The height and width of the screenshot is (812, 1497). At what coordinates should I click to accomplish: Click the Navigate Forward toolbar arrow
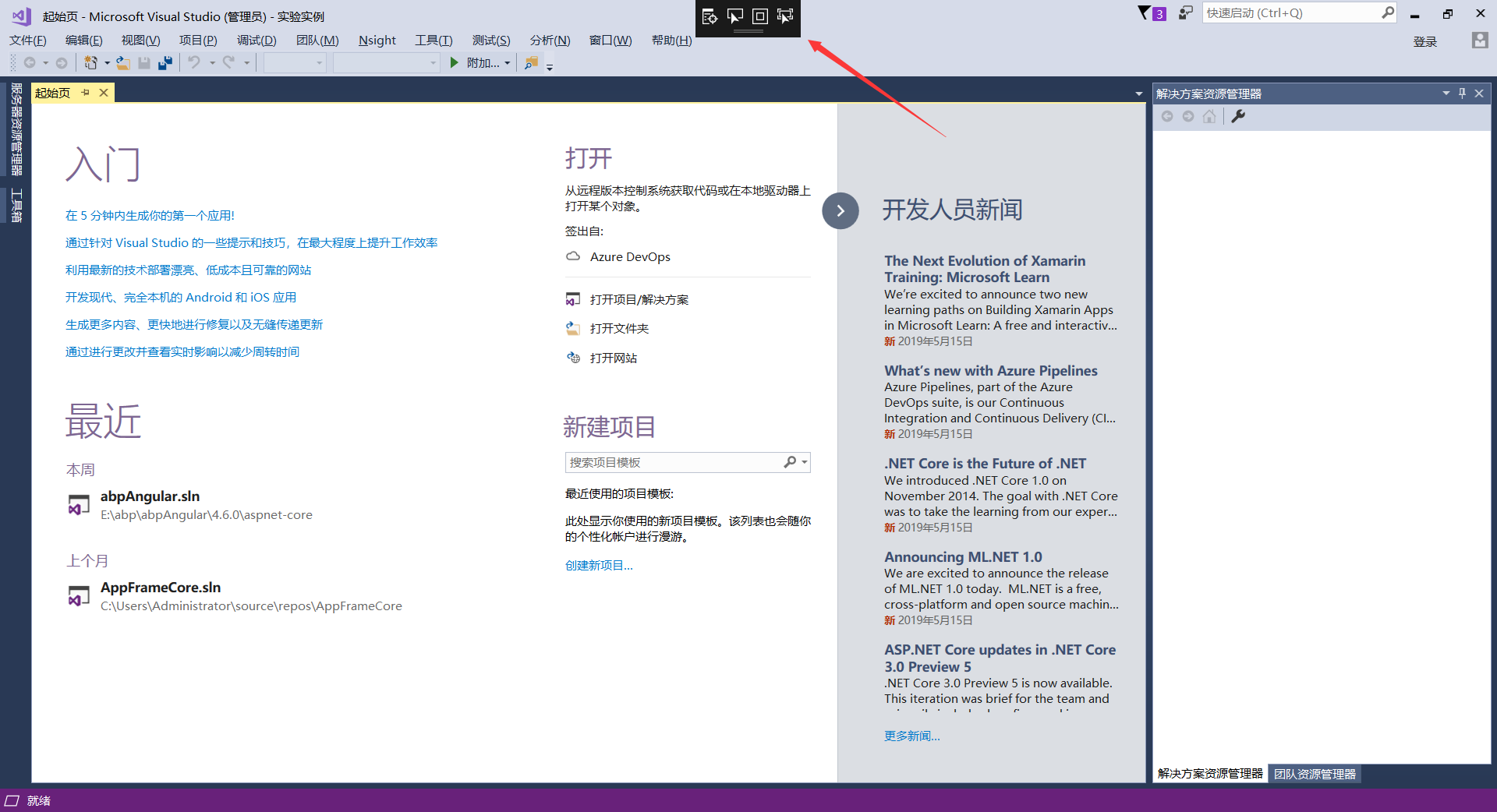click(62, 63)
